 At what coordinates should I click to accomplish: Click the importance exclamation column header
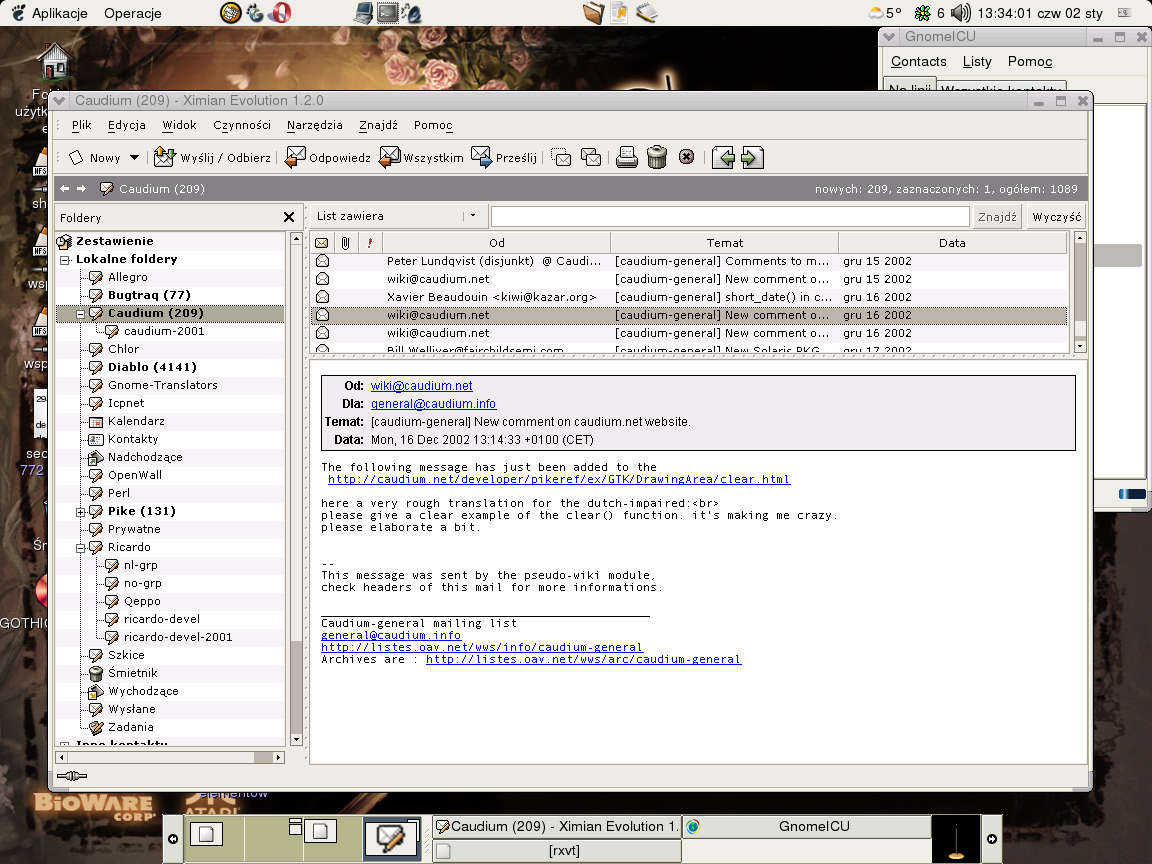coord(370,243)
